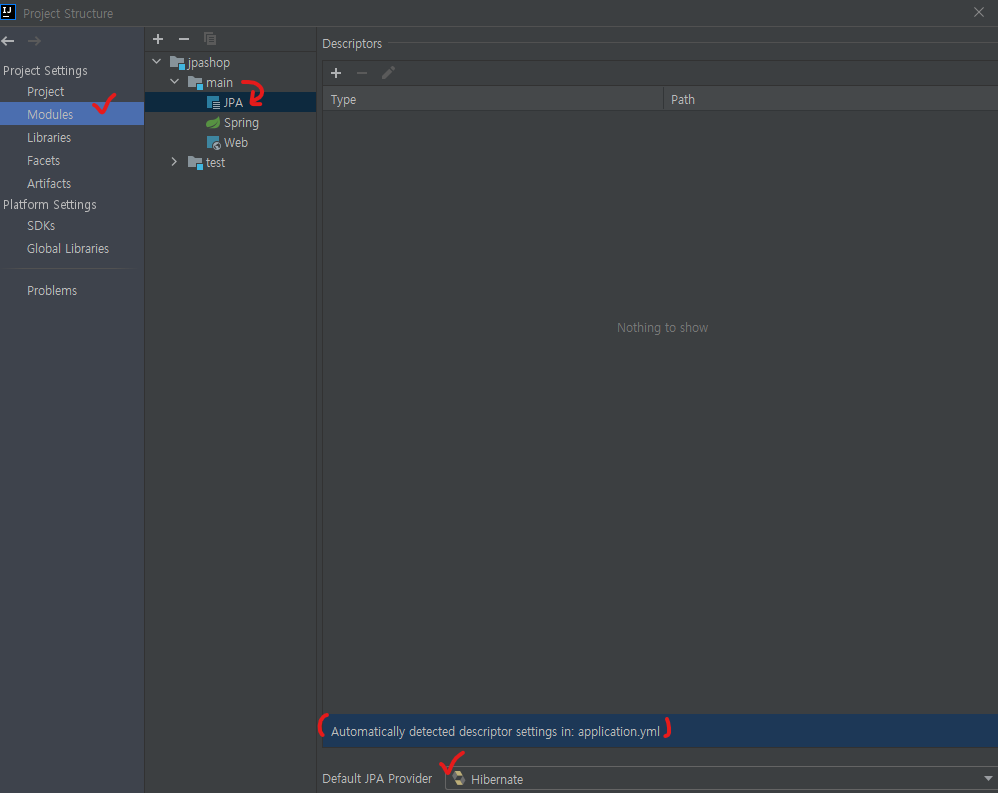
Task: Select the JPA facet label
Action: click(x=233, y=102)
